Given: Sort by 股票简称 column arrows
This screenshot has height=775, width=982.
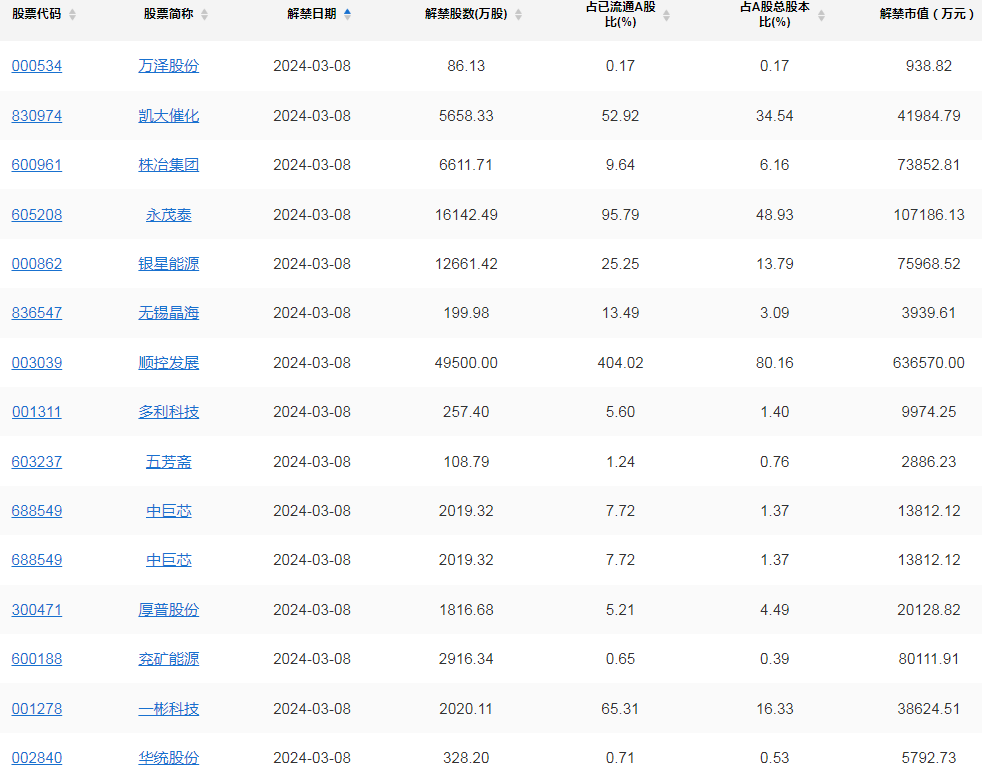Looking at the screenshot, I should point(204,14).
